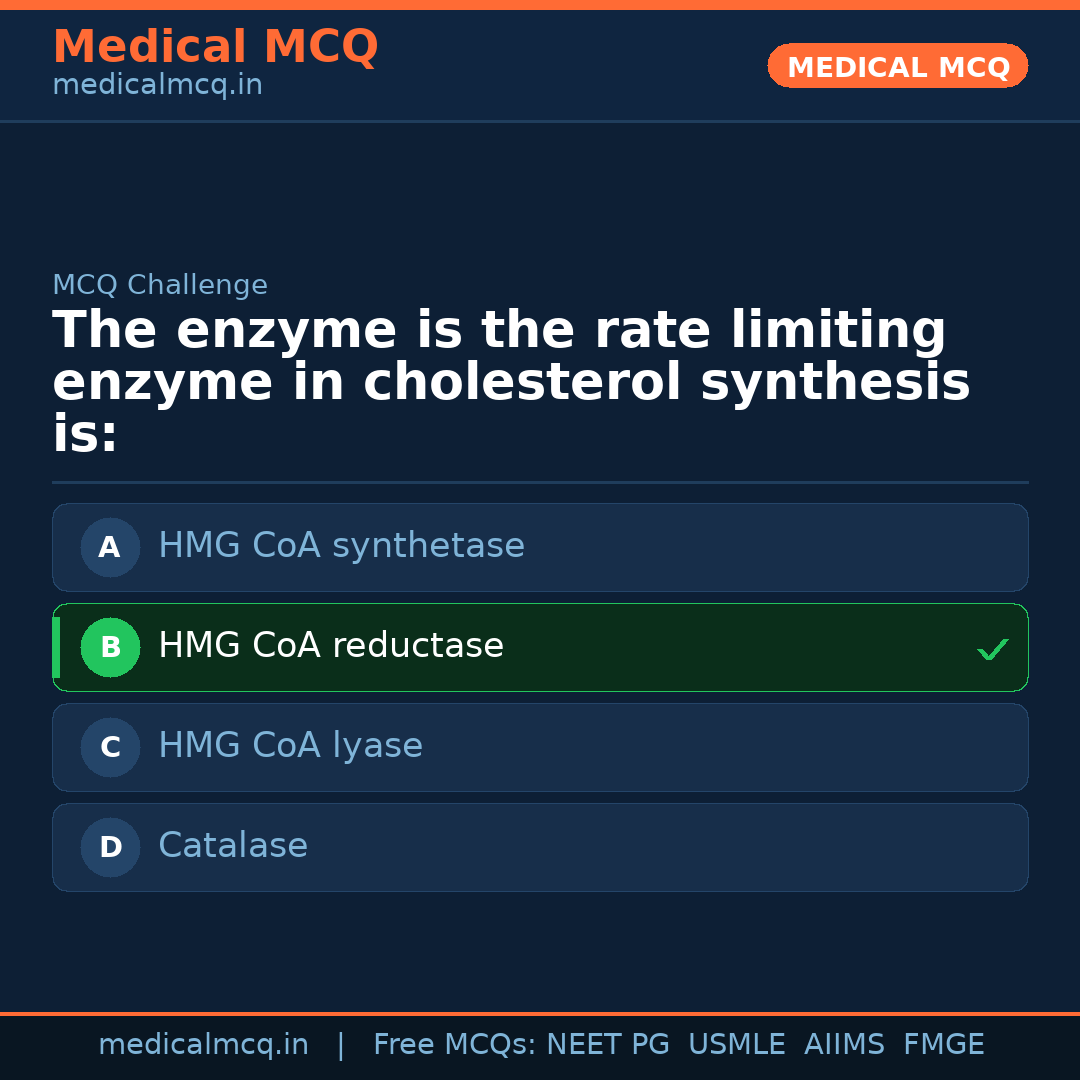Select the HMG CoA synthetase answer
This screenshot has height=1080, width=1080.
(x=341, y=546)
